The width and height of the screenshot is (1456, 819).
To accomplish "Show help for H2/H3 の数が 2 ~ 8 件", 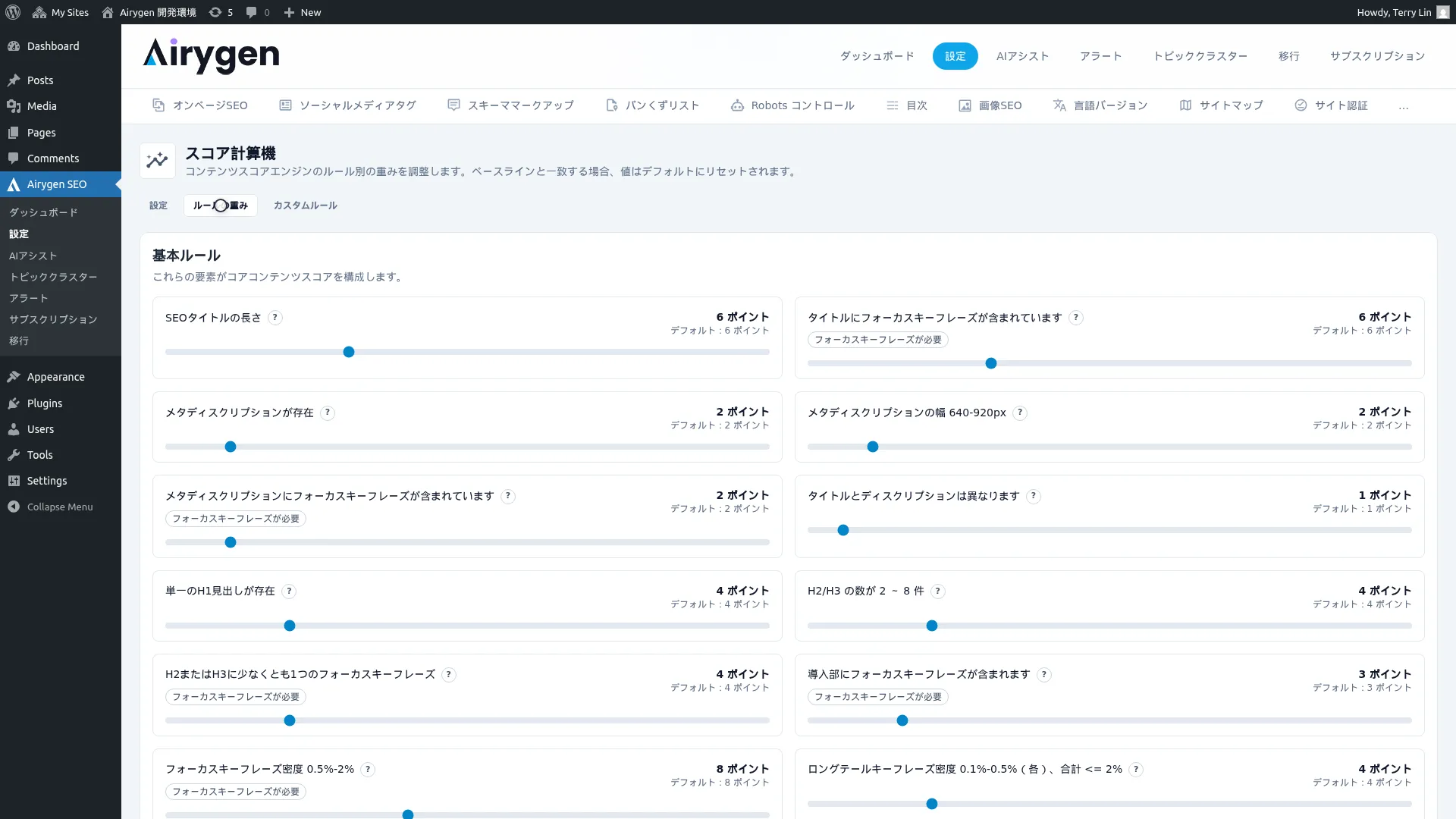I will point(938,591).
